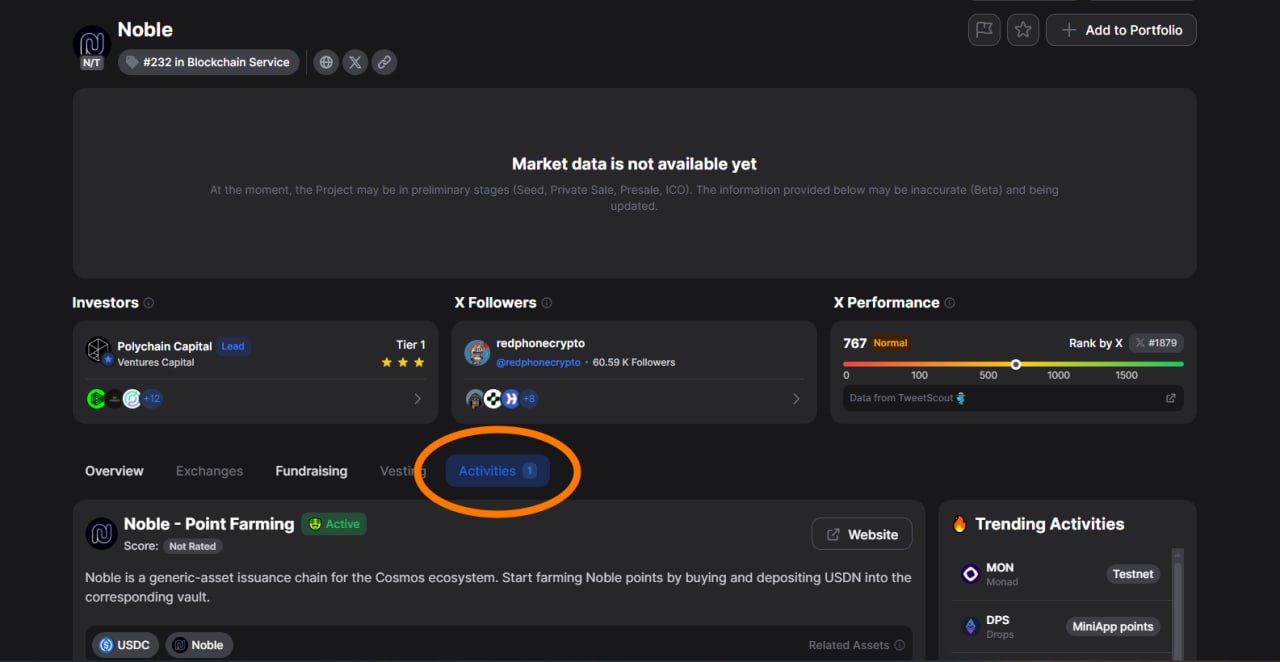This screenshot has width=1280, height=662.
Task: Open the @redphonecrypto handle link
Action: pyautogui.click(x=539, y=362)
